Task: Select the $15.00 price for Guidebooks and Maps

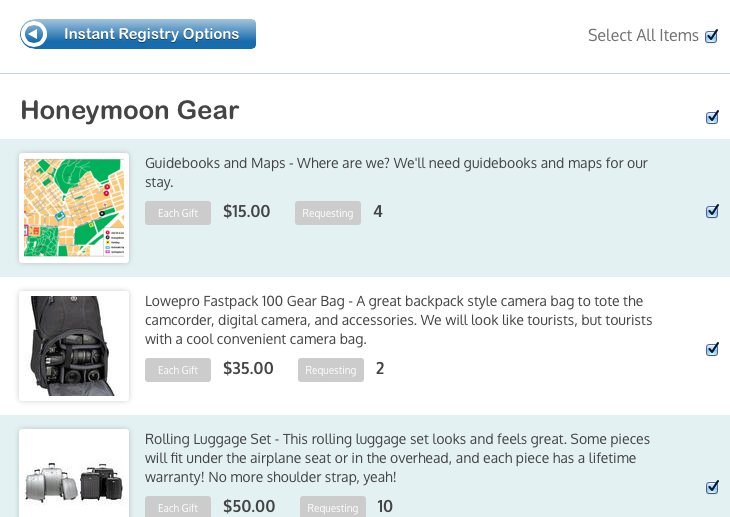Action: tap(247, 211)
